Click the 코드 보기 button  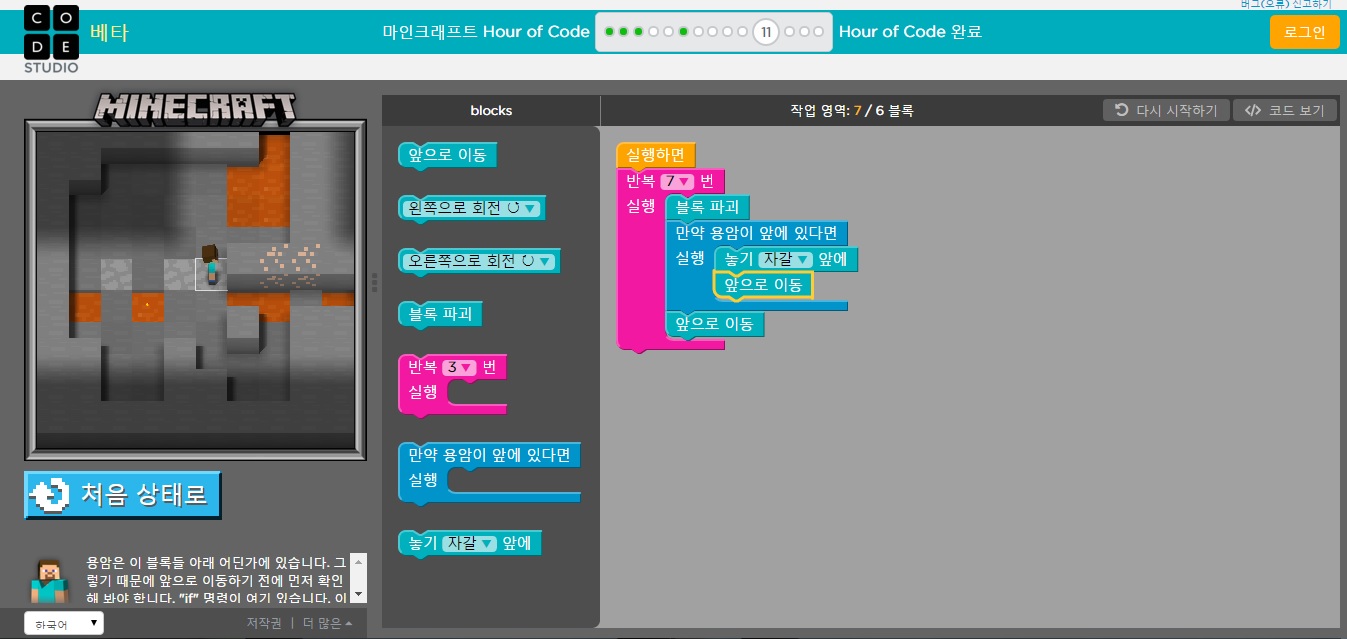point(1285,110)
